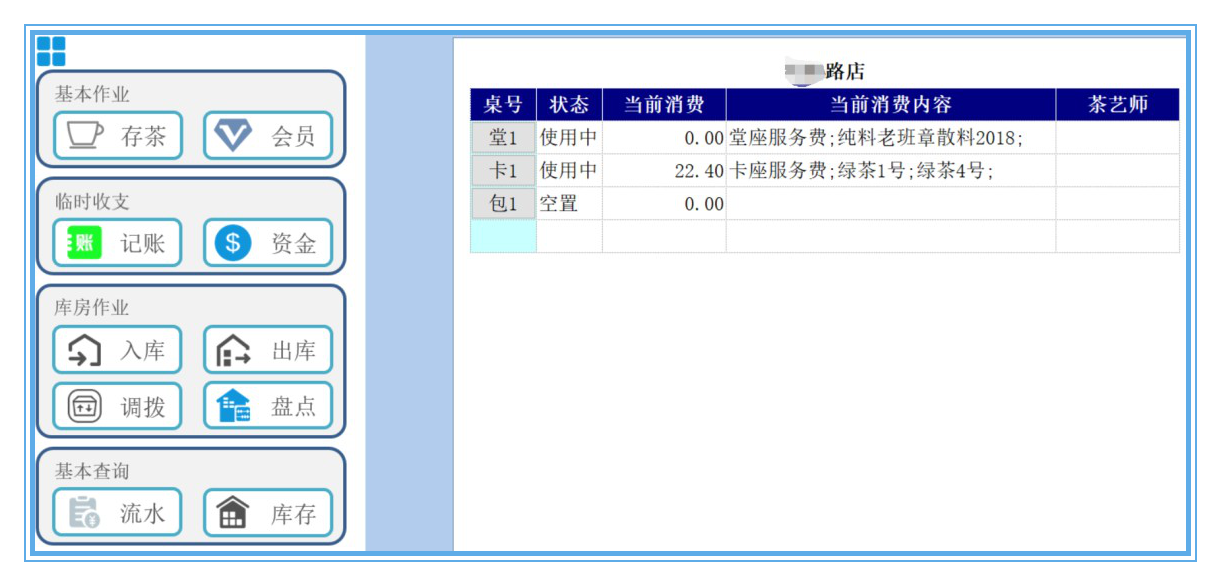
Task: Click 0.00 amount in 包1 row
Action: [x=664, y=204]
